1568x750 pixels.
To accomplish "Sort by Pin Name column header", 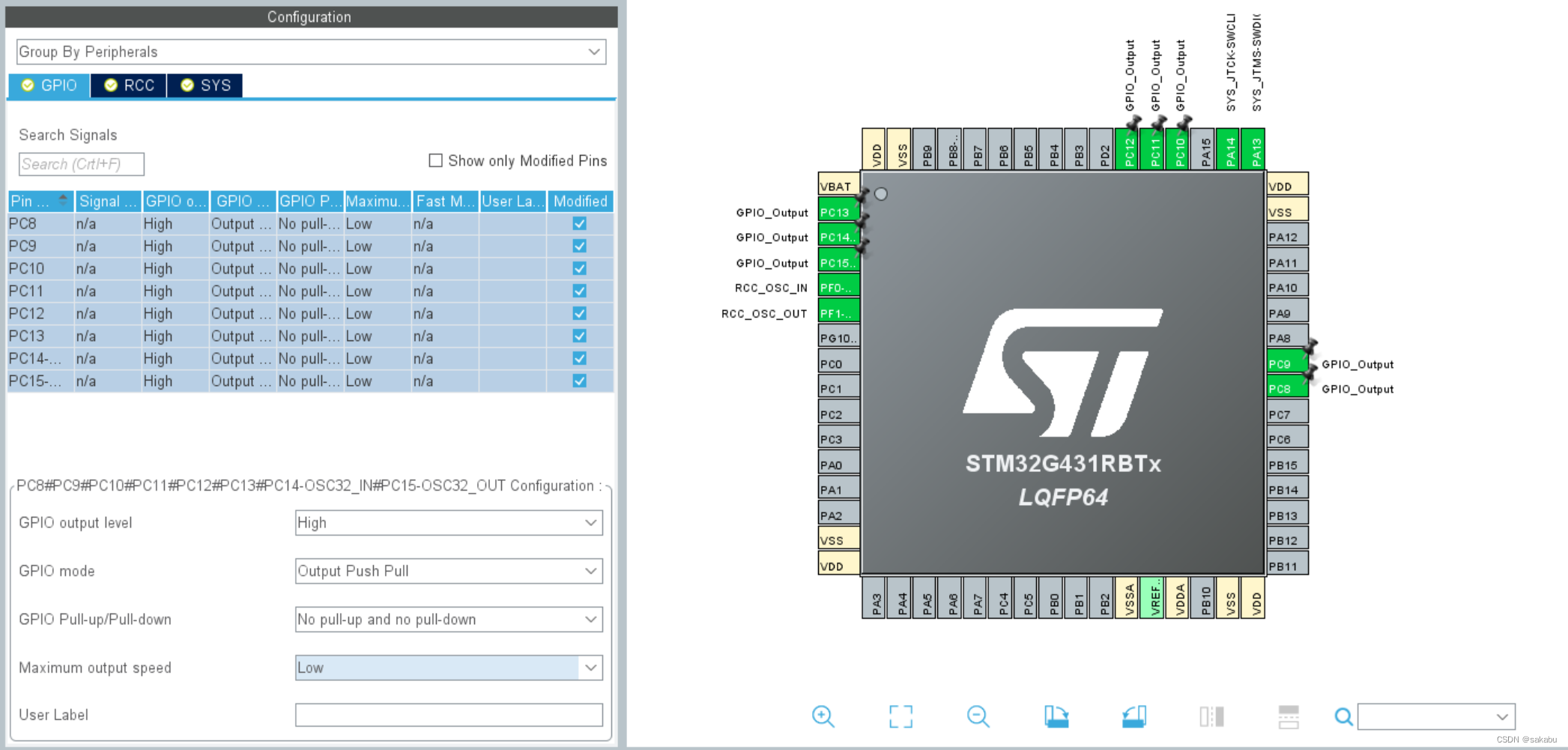I will [x=40, y=201].
